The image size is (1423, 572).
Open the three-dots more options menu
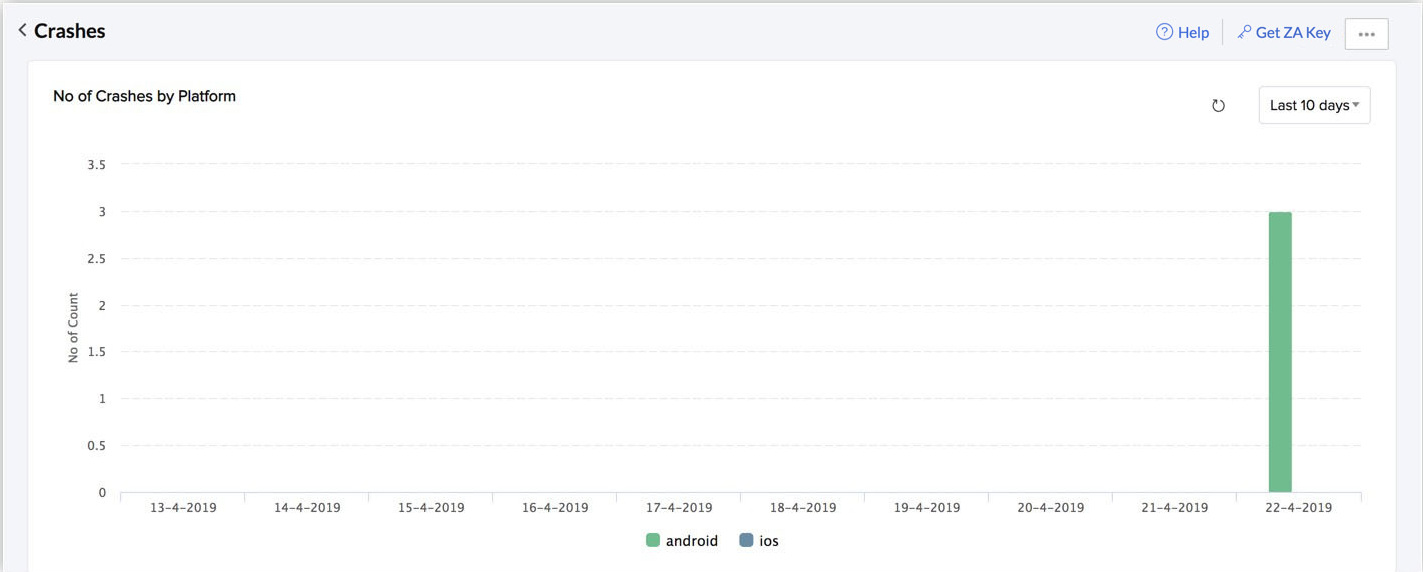tap(1366, 33)
